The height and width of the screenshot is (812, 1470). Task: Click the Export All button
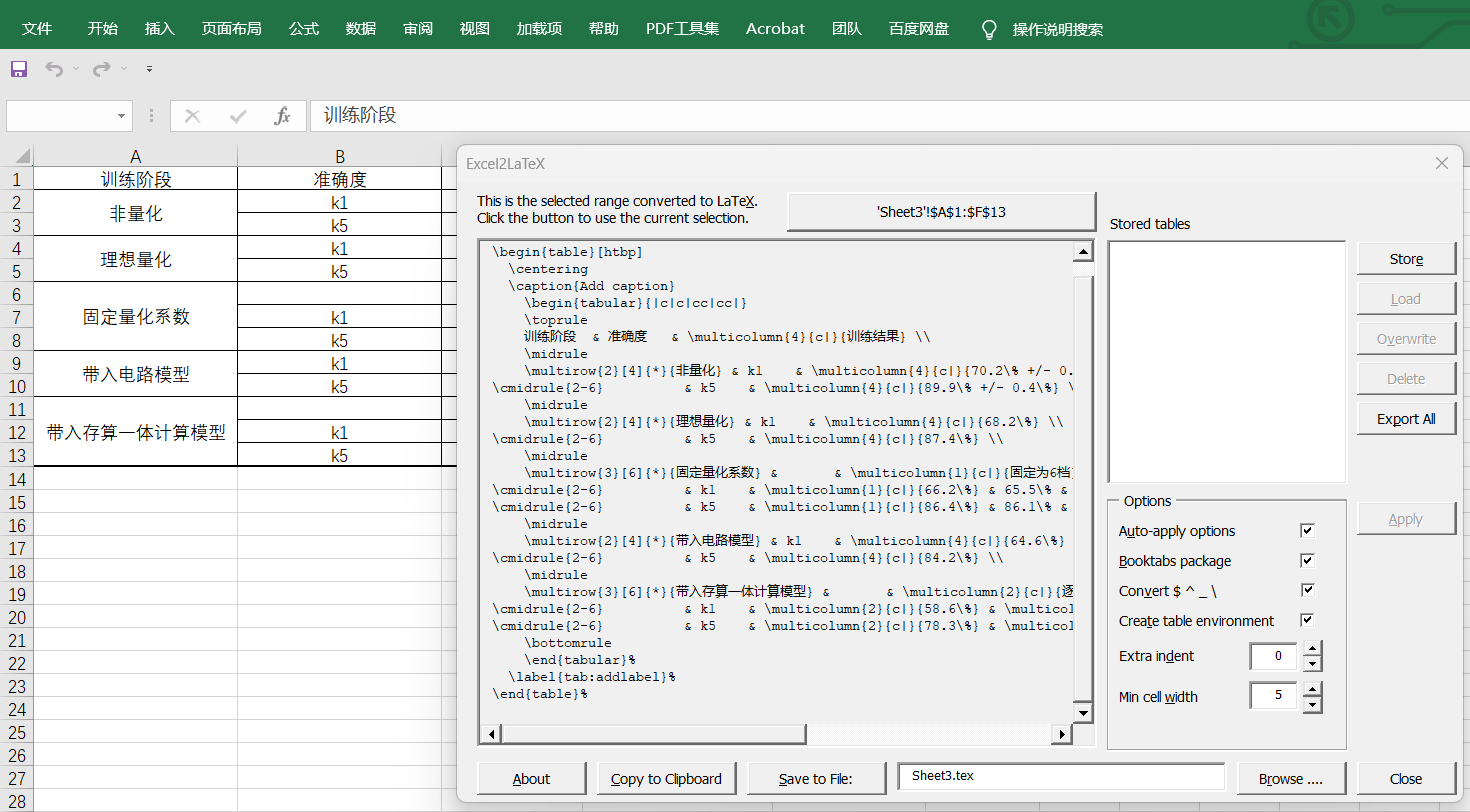pos(1406,419)
